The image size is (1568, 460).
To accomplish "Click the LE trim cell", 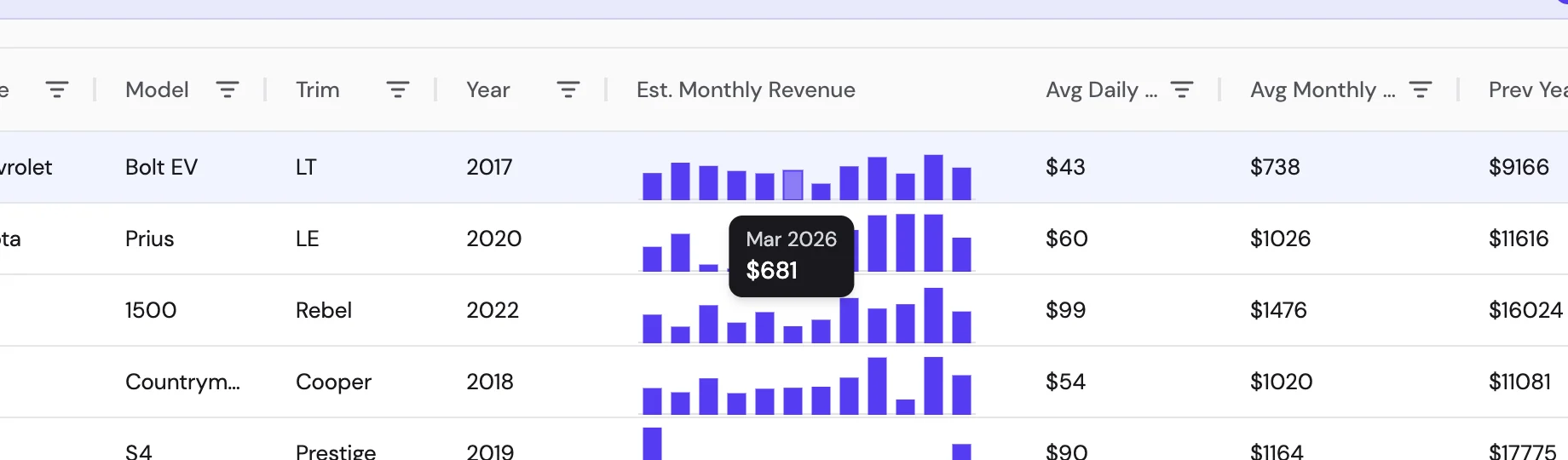I will (x=307, y=239).
